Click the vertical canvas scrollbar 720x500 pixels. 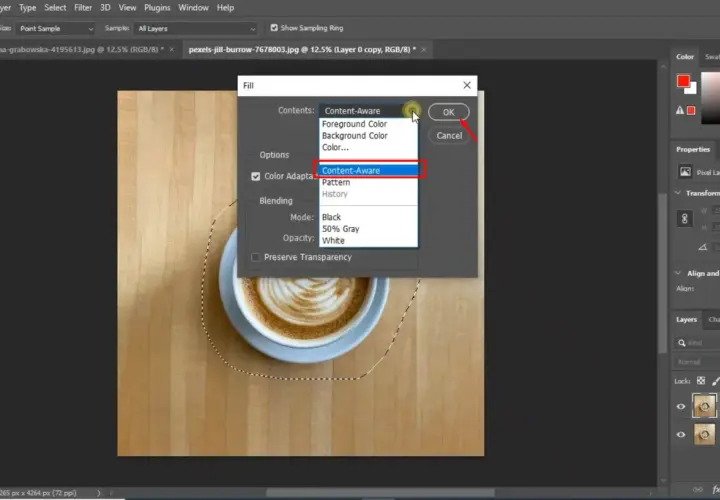click(x=663, y=273)
